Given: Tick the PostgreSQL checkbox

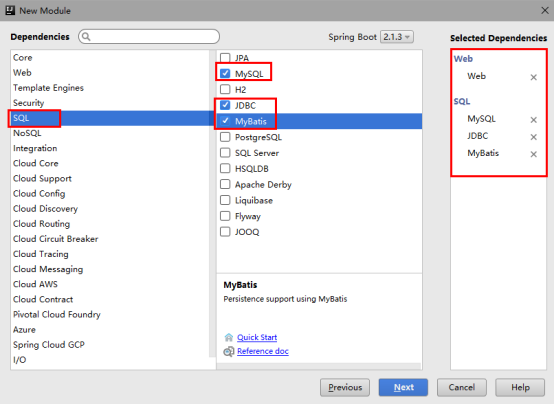Looking at the screenshot, I should 225,137.
